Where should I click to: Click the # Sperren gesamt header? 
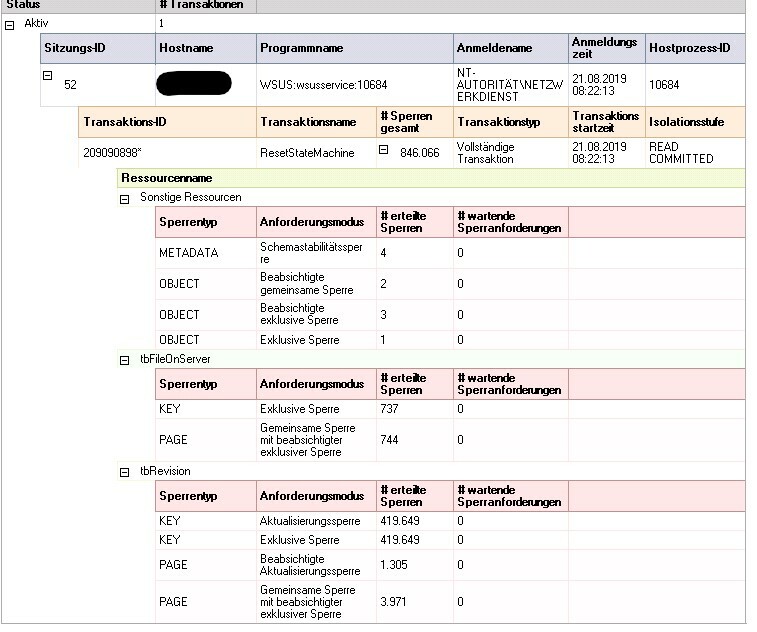[x=415, y=122]
